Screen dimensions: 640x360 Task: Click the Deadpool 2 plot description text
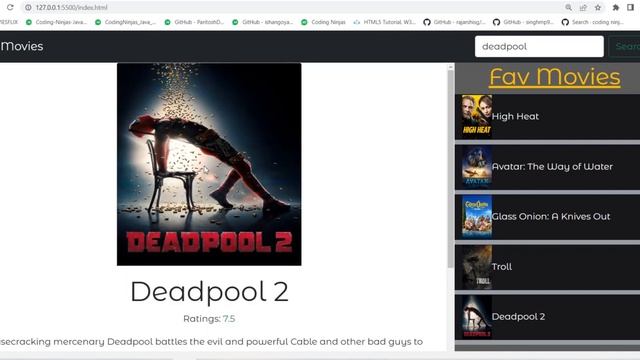[x=211, y=342]
